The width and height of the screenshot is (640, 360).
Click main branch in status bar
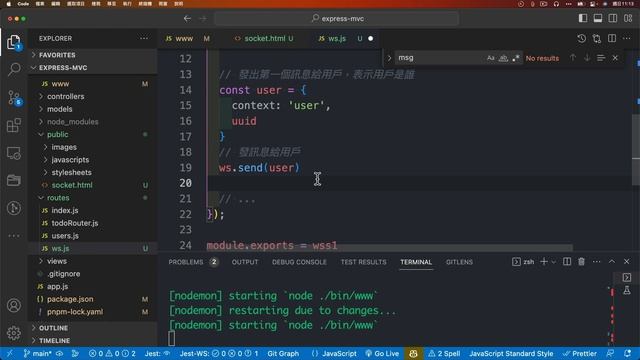[x=37, y=353]
